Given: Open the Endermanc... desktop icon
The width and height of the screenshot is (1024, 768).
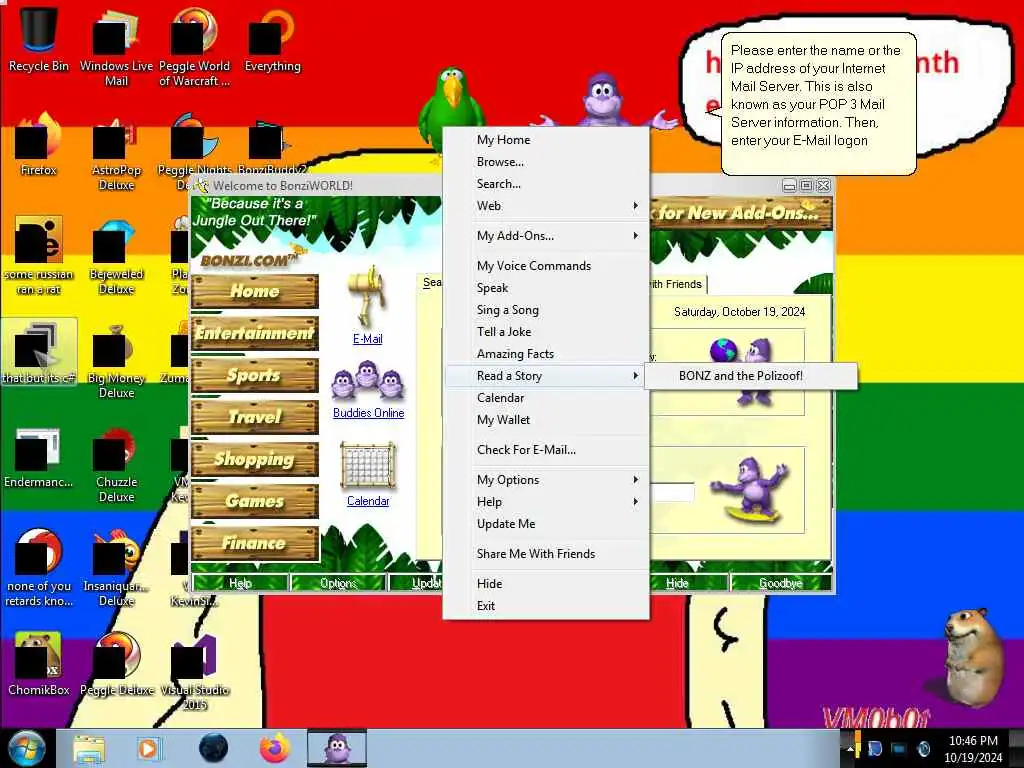Looking at the screenshot, I should pos(39,457).
